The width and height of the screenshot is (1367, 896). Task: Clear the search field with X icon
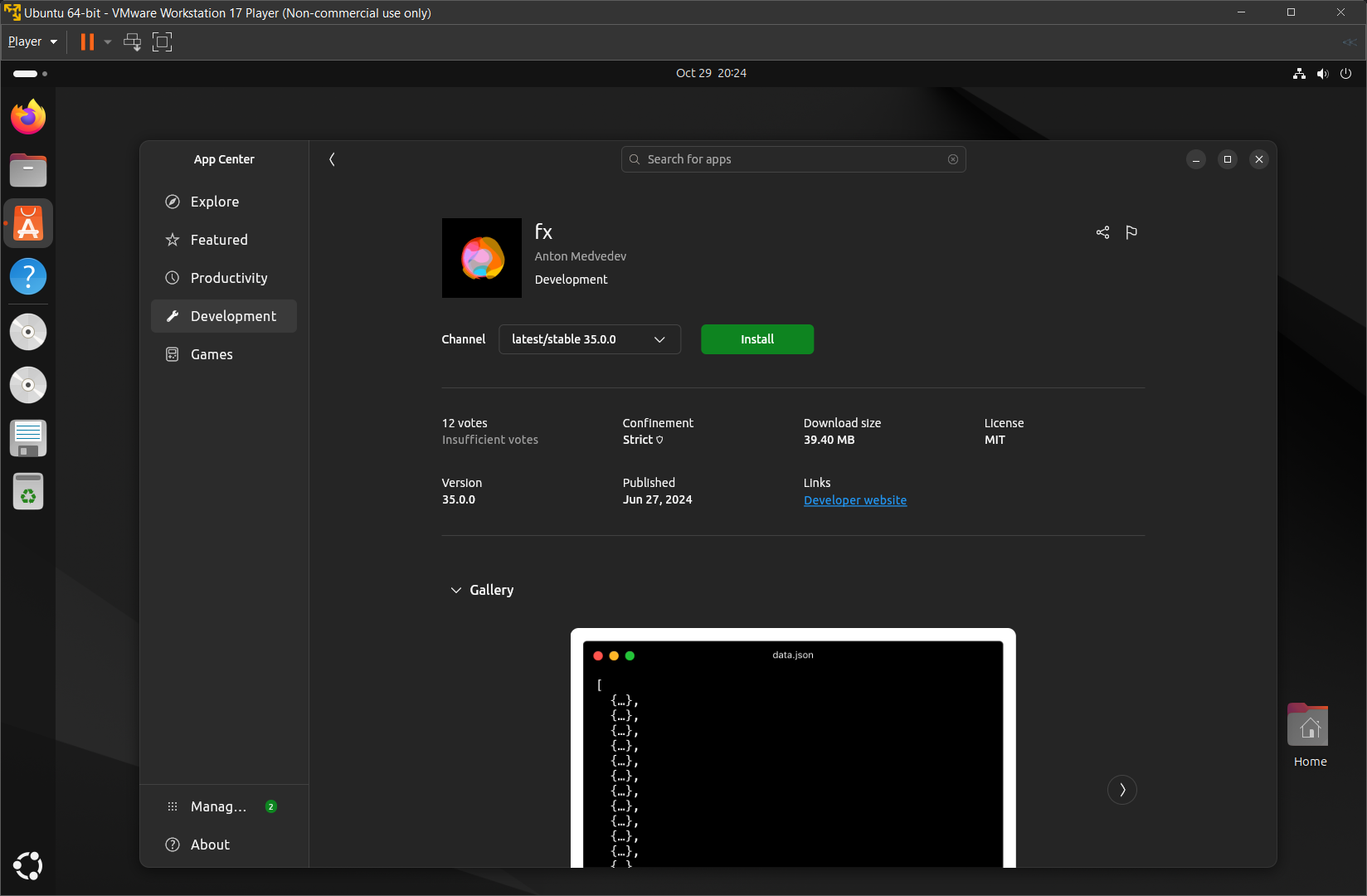coord(953,159)
